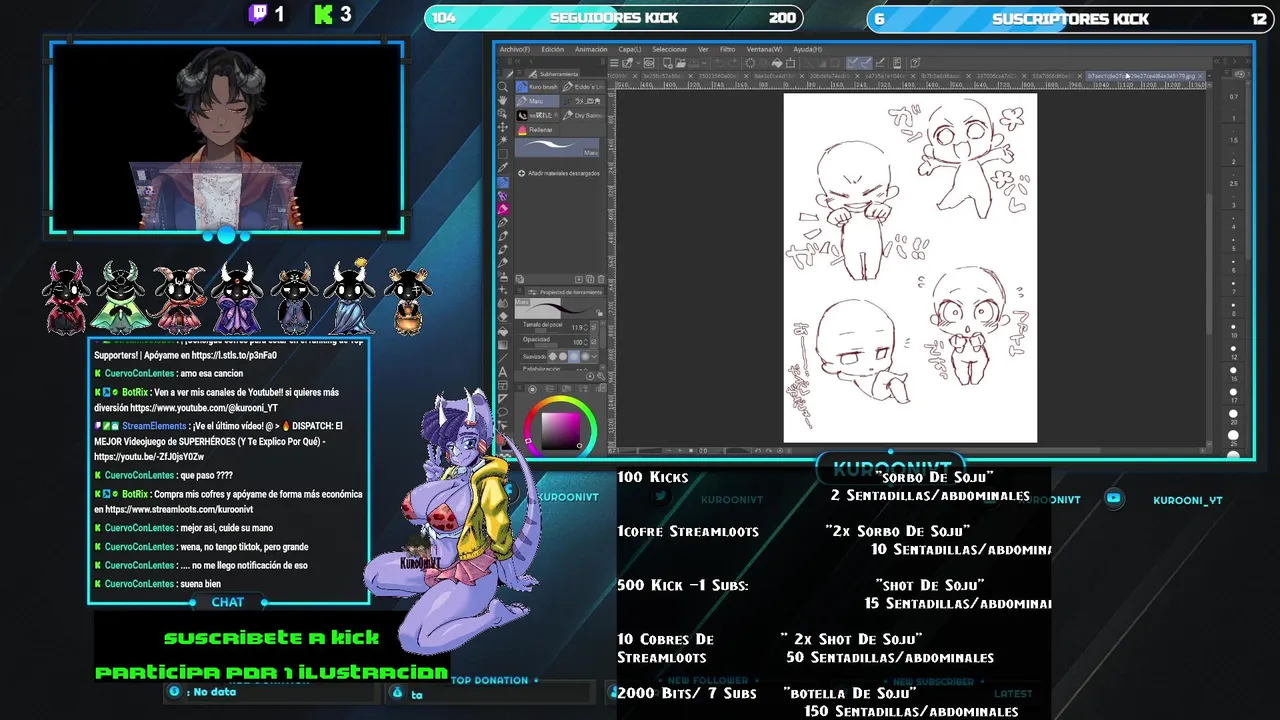This screenshot has height=720, width=1280.
Task: Click Añadir materiales descargados
Action: pyautogui.click(x=559, y=173)
